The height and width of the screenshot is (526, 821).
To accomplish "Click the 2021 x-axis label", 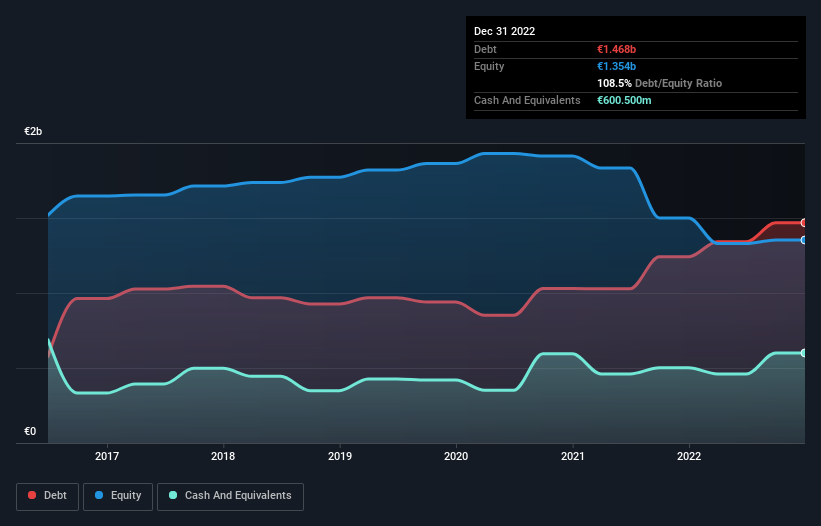I will 573,456.
